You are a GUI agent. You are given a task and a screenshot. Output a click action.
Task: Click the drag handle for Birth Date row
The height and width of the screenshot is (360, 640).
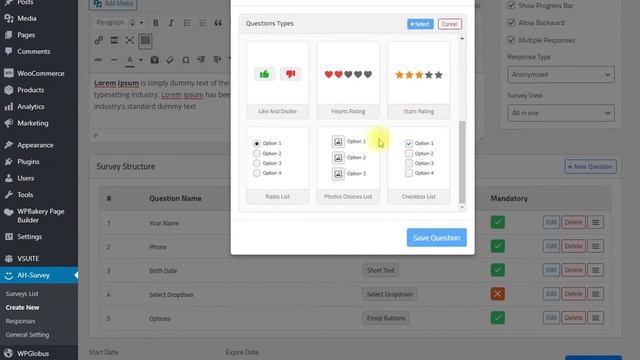click(596, 270)
